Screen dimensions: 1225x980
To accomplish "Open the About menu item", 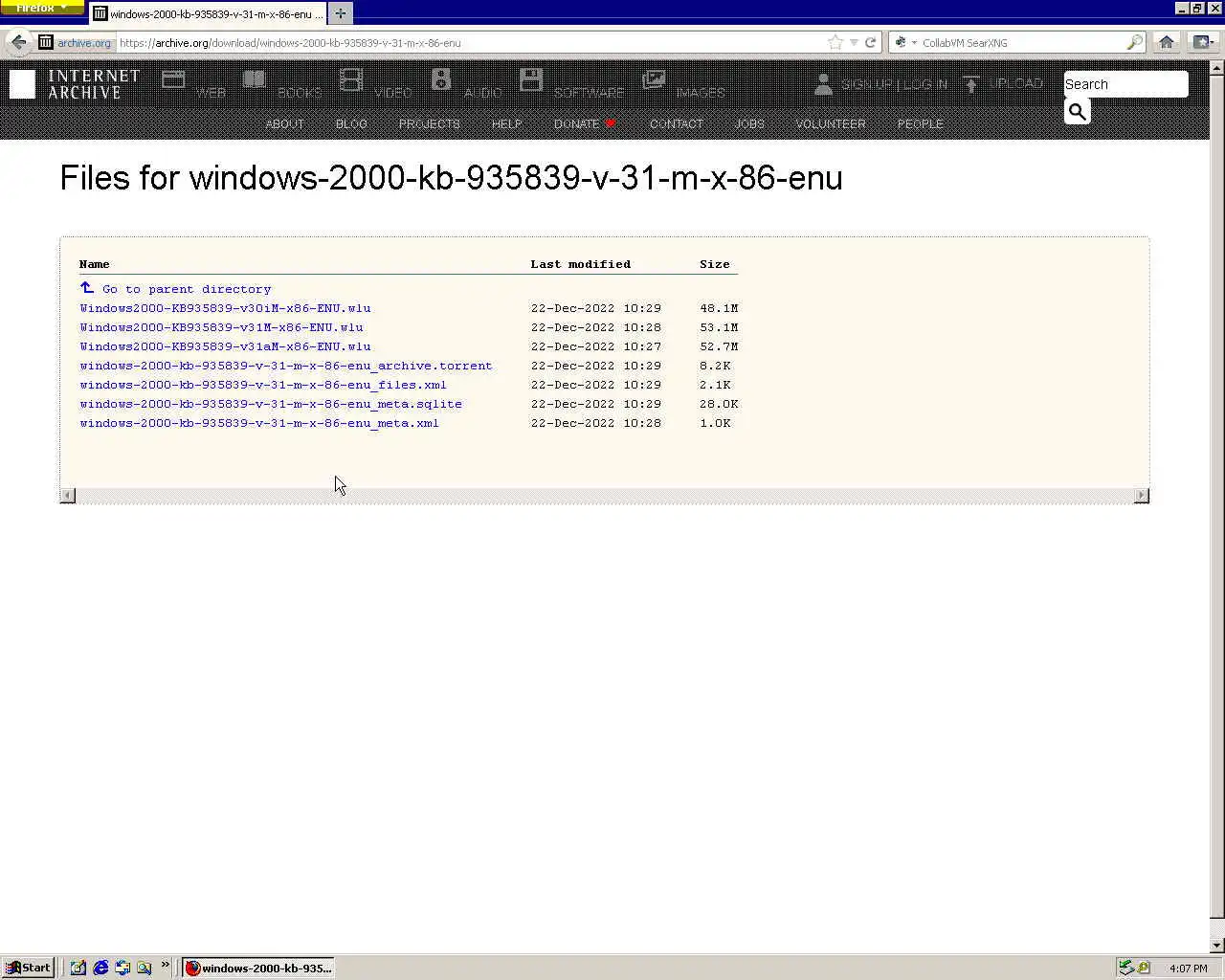I will click(284, 124).
